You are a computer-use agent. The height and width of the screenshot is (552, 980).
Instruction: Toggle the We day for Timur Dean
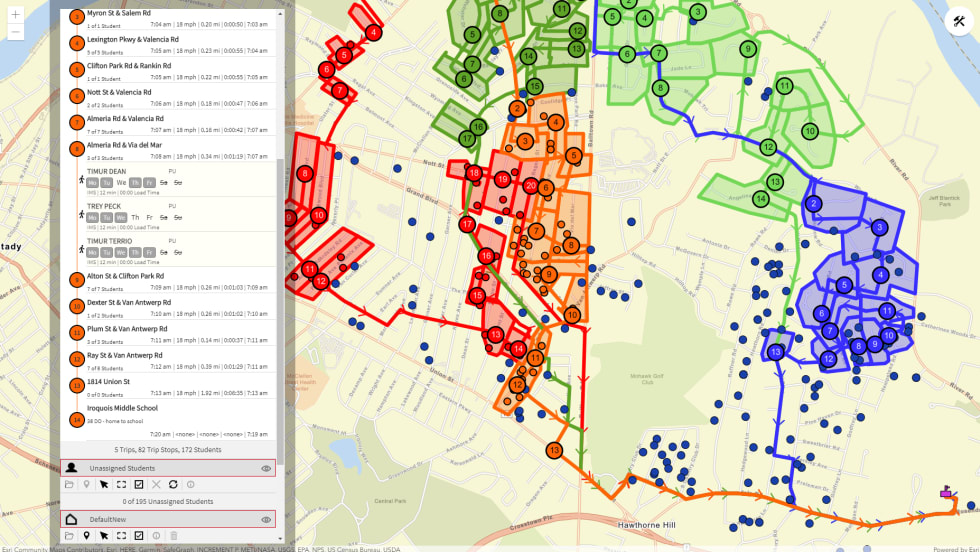coord(121,183)
